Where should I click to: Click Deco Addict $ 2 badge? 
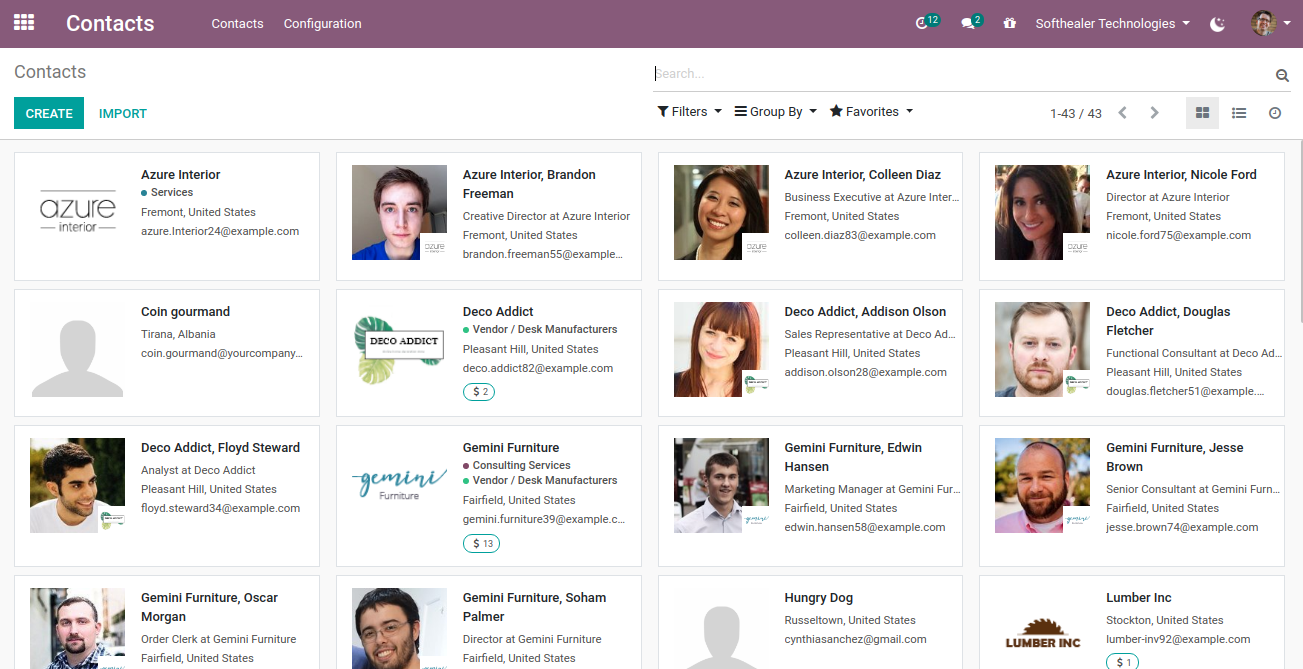479,392
